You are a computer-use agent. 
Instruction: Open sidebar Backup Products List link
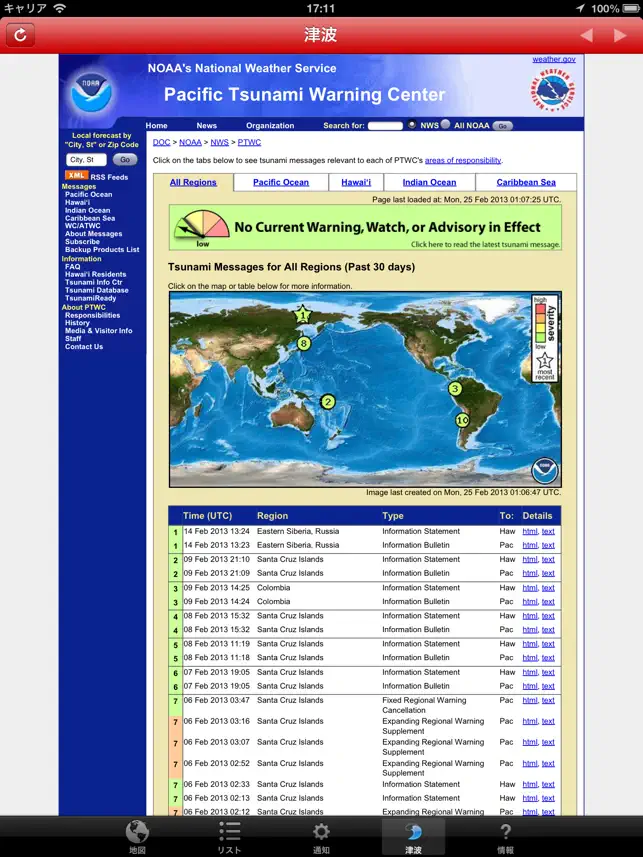point(102,250)
